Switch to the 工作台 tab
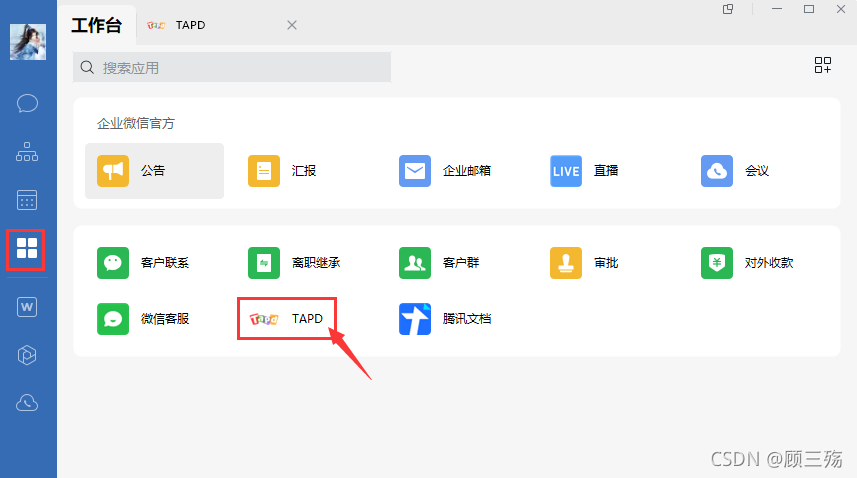Screen dimensions: 857x478 click(96, 25)
